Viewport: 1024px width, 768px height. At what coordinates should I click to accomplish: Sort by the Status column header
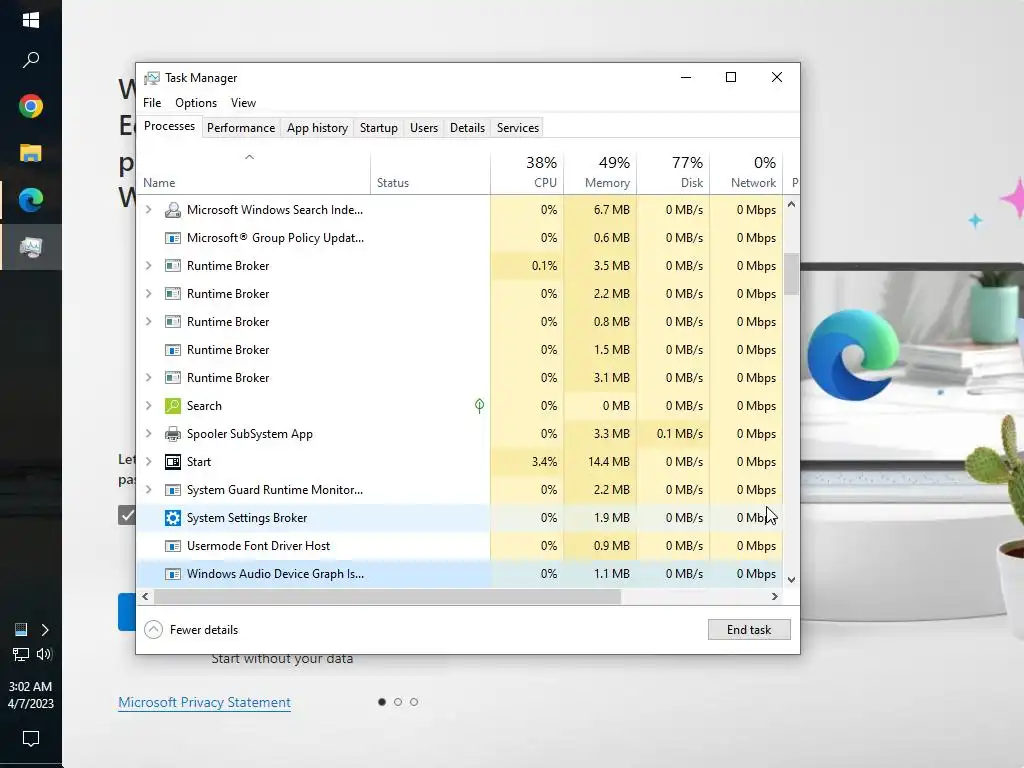point(430,173)
